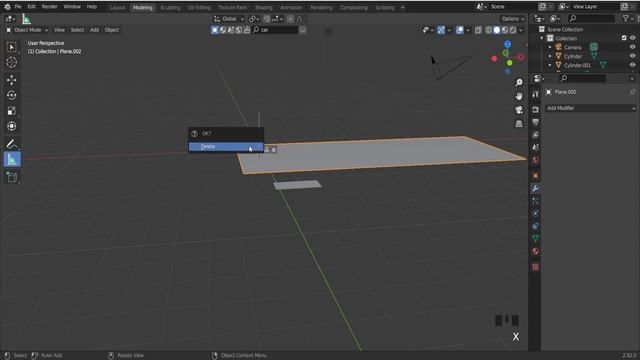
Task: Open viewport shading options arrow
Action: 521,30
